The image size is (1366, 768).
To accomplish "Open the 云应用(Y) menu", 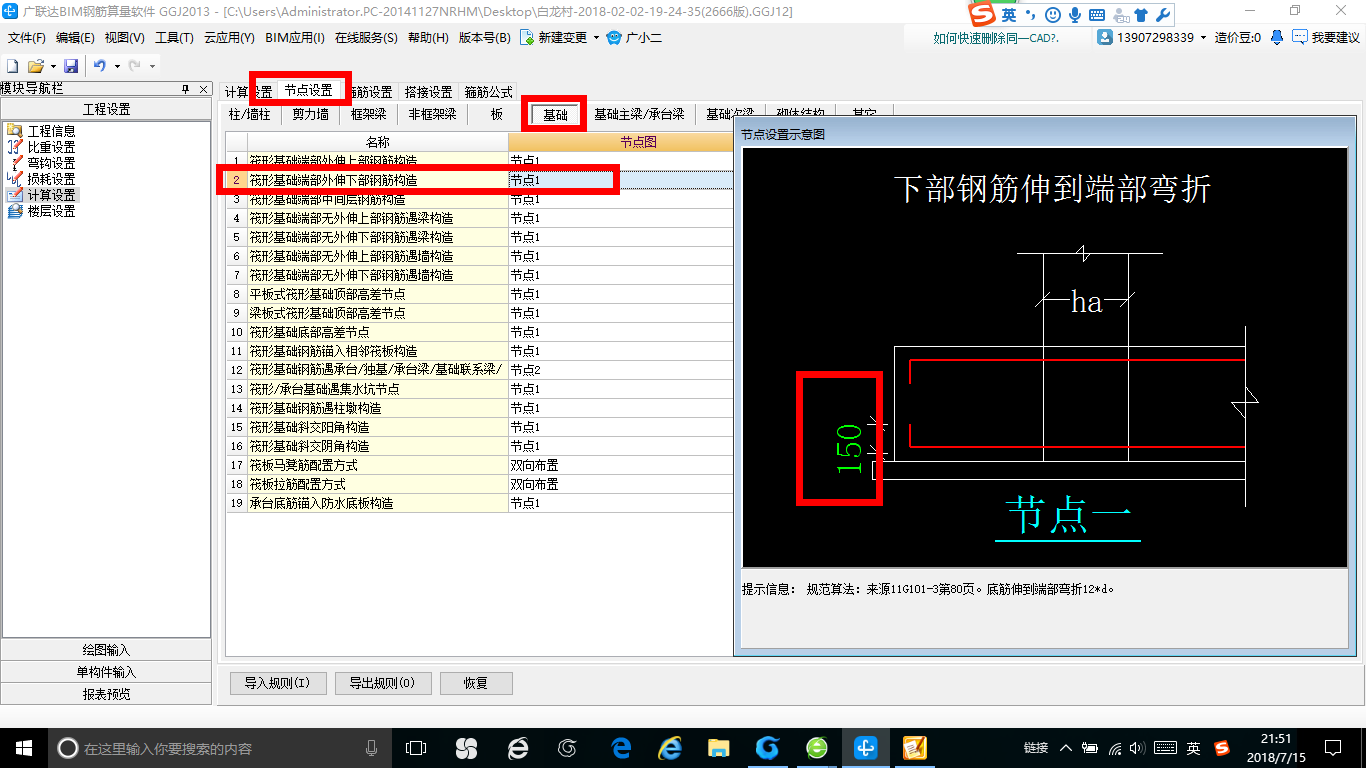I will tap(229, 38).
